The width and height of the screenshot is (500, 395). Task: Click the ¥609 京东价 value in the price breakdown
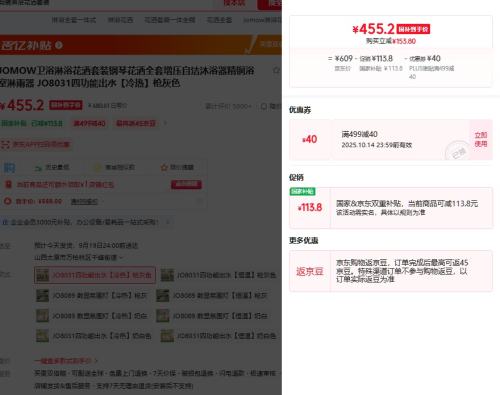pos(343,59)
